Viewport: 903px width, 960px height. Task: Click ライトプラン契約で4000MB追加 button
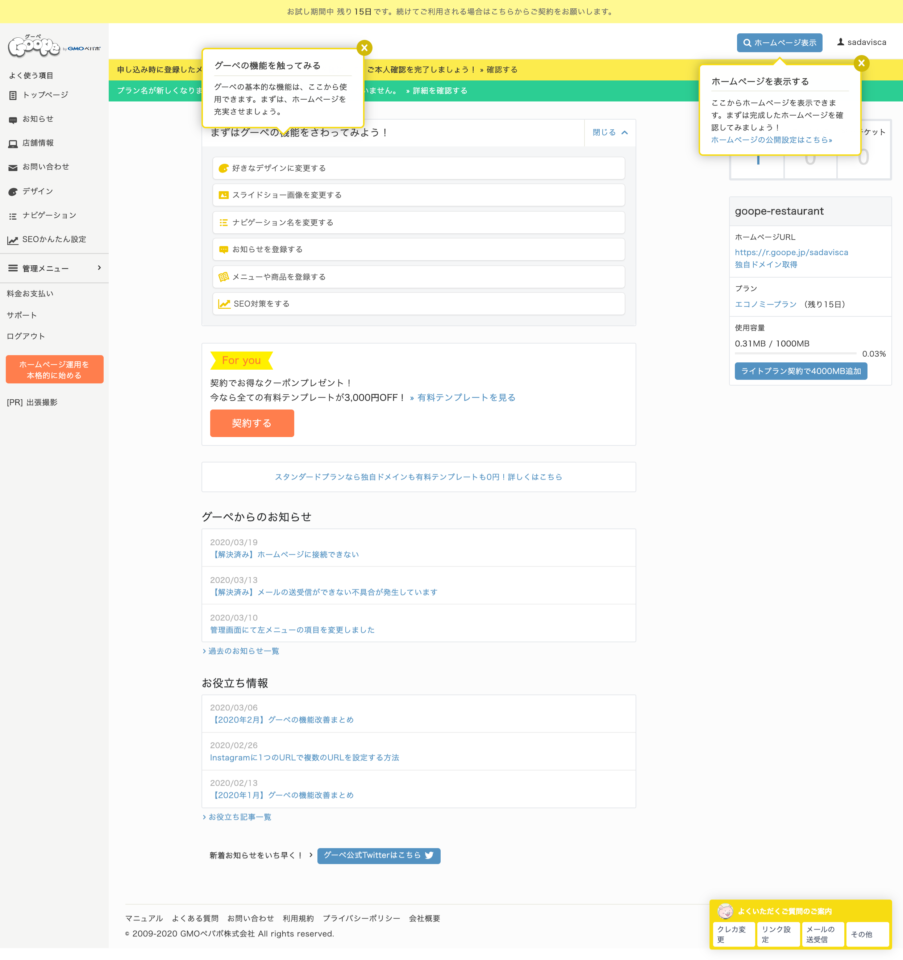click(801, 371)
